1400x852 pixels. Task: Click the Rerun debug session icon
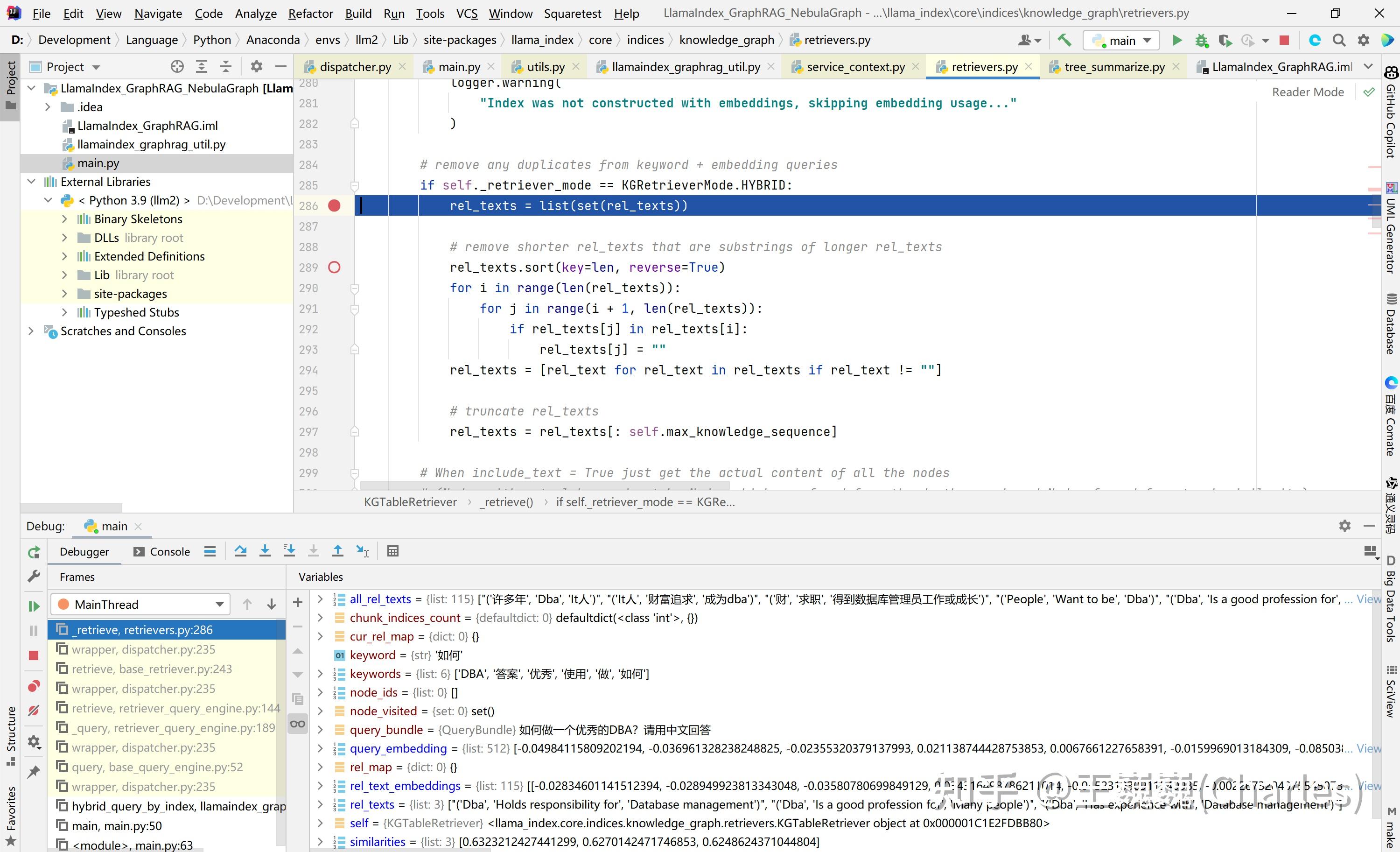pos(34,552)
